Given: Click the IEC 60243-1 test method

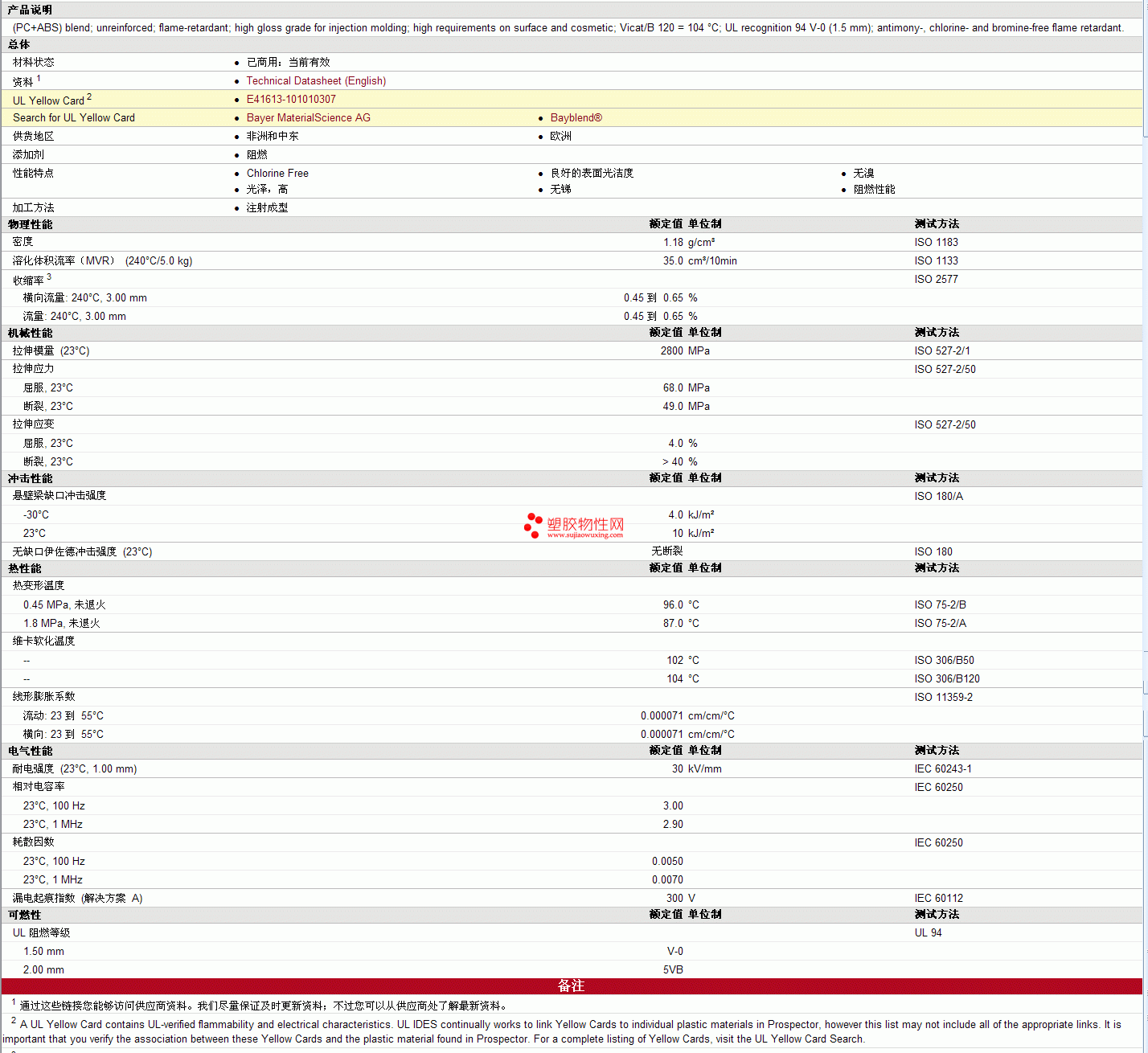Looking at the screenshot, I should tap(943, 769).
